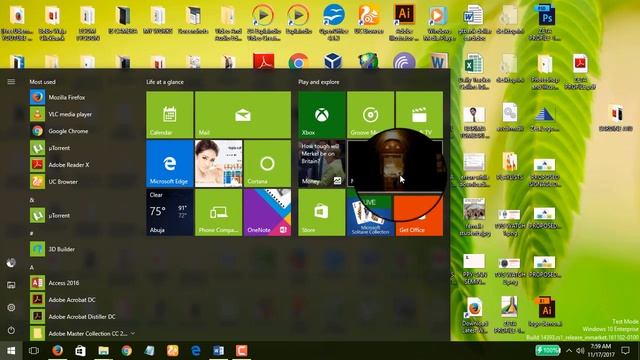This screenshot has height=360, width=640.
Task: Open File Explorer from Start sidebar
Action: click(x=11, y=285)
